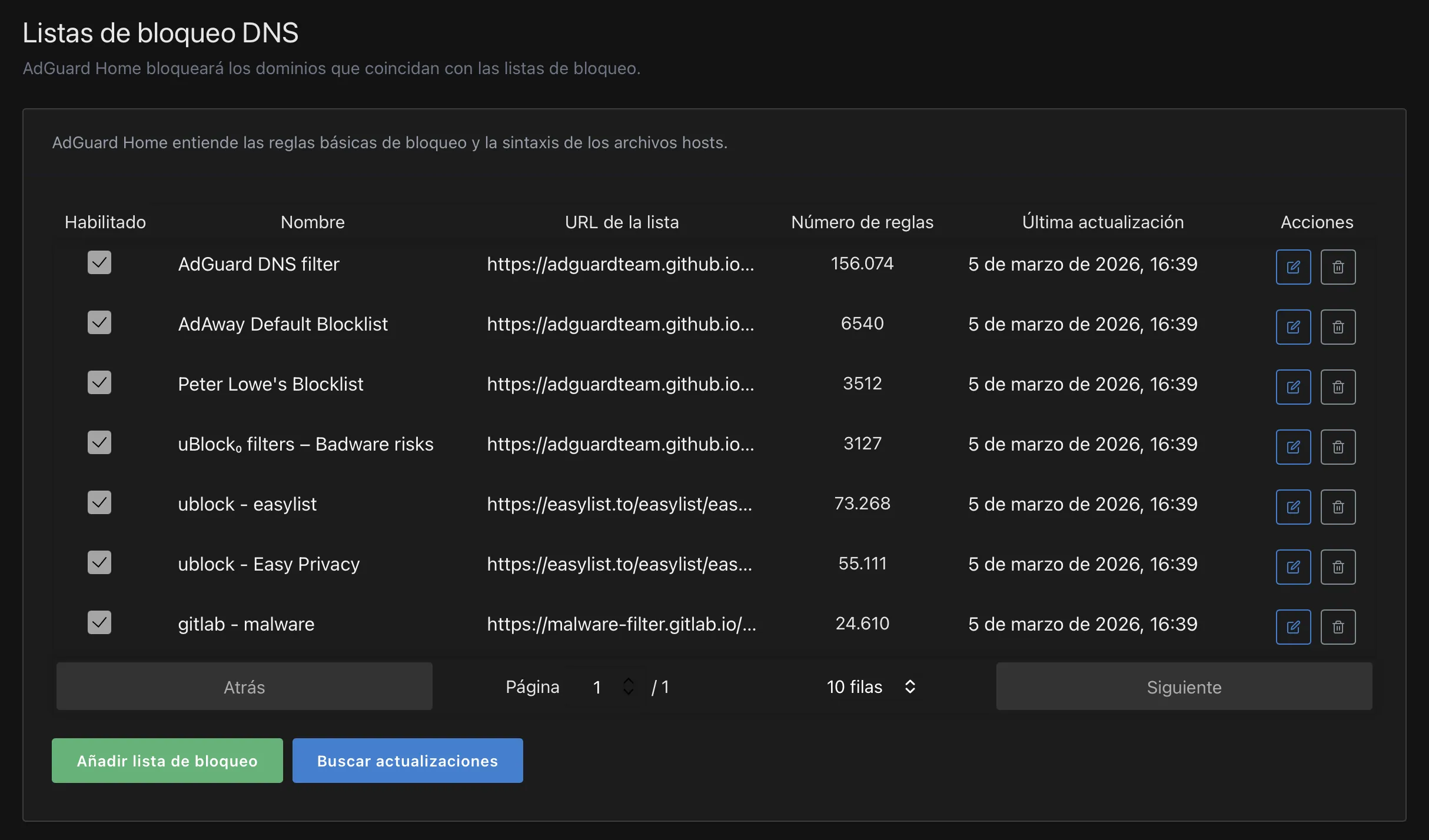1429x840 pixels.
Task: Click Añadir lista de bloqueo button
Action: click(x=167, y=761)
